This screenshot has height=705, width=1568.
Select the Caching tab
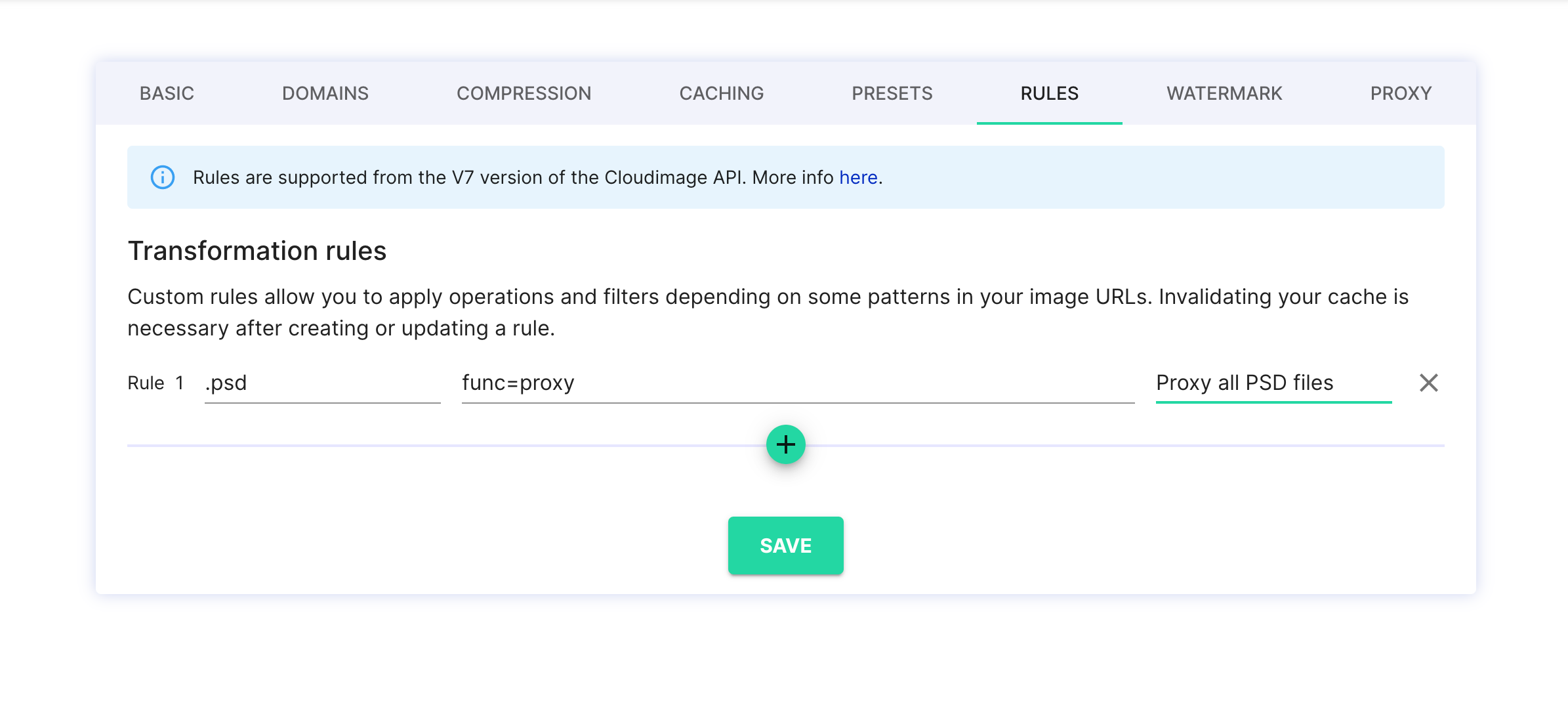pyautogui.click(x=721, y=93)
